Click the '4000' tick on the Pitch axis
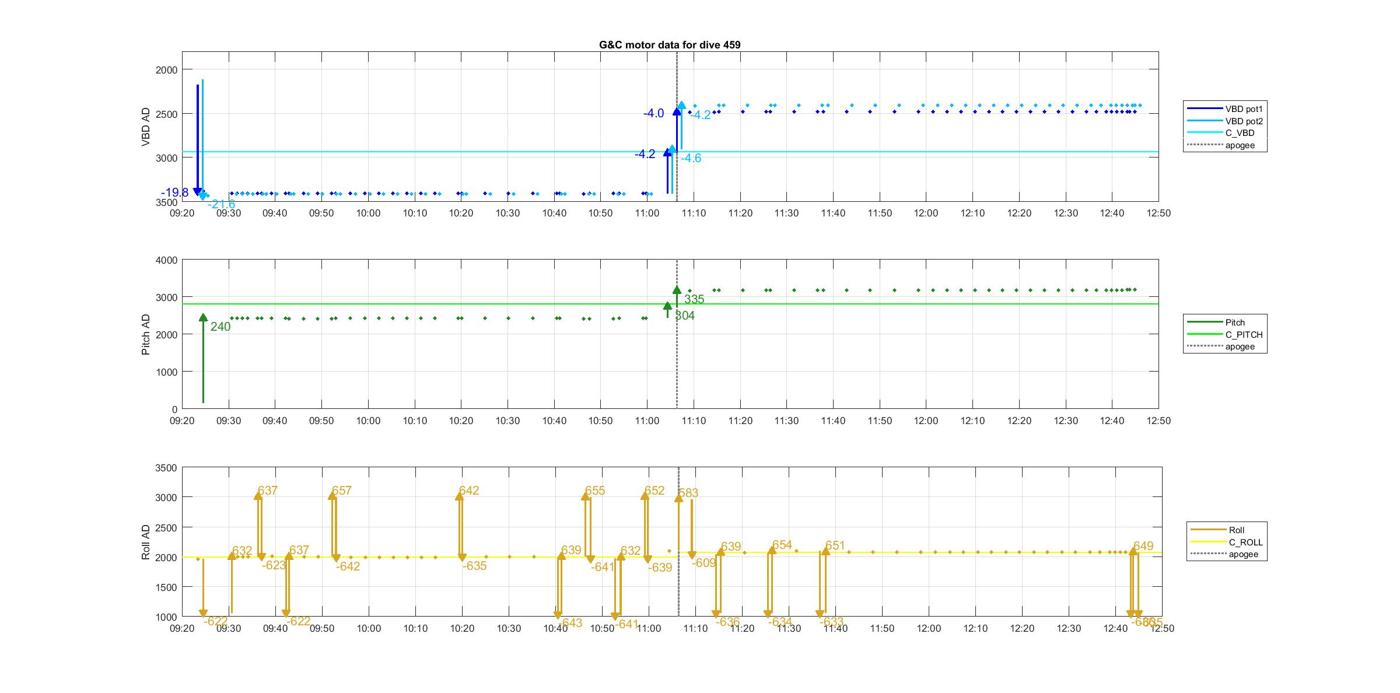 (166, 260)
